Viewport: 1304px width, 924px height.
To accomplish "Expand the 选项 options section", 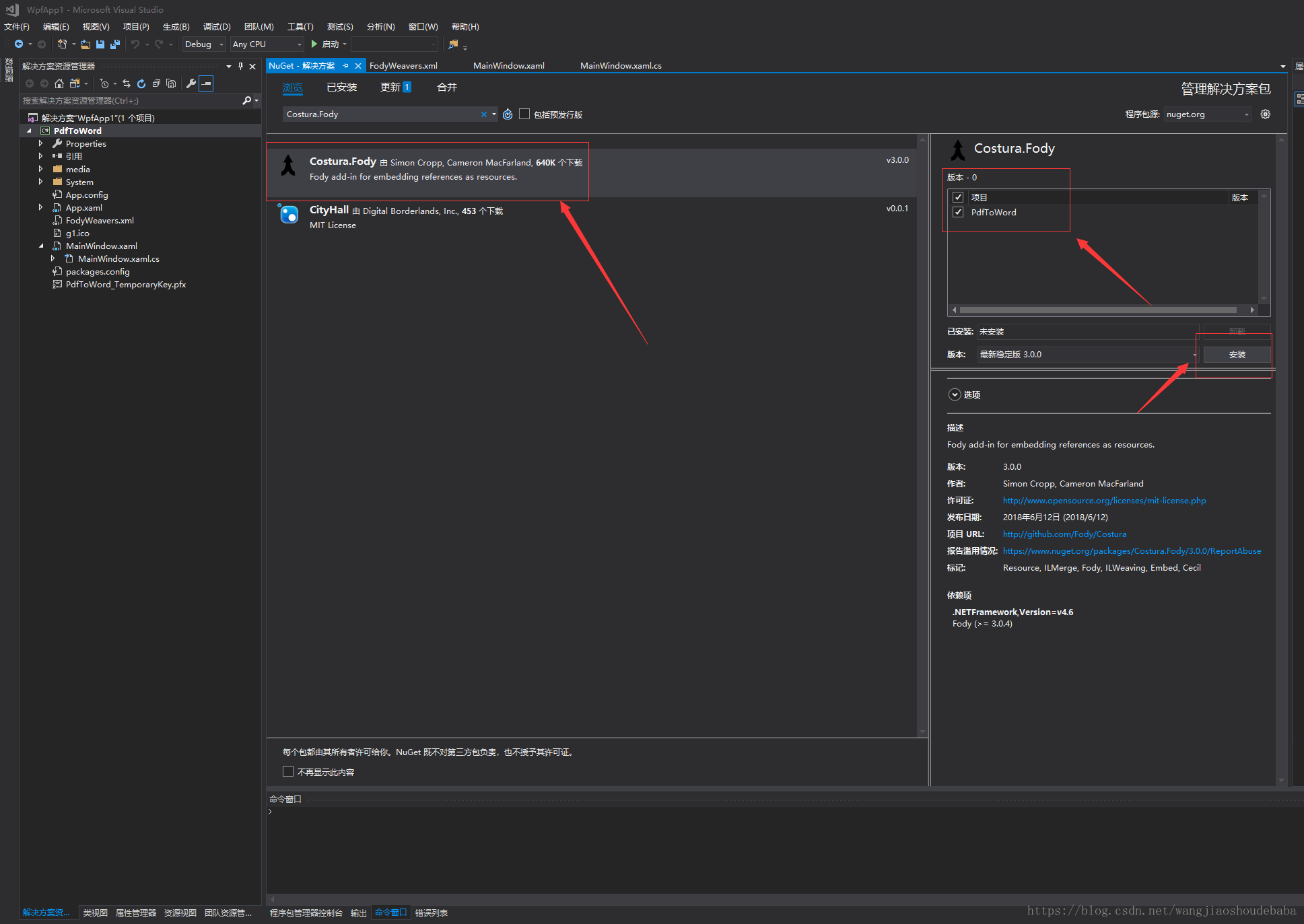I will coord(955,394).
